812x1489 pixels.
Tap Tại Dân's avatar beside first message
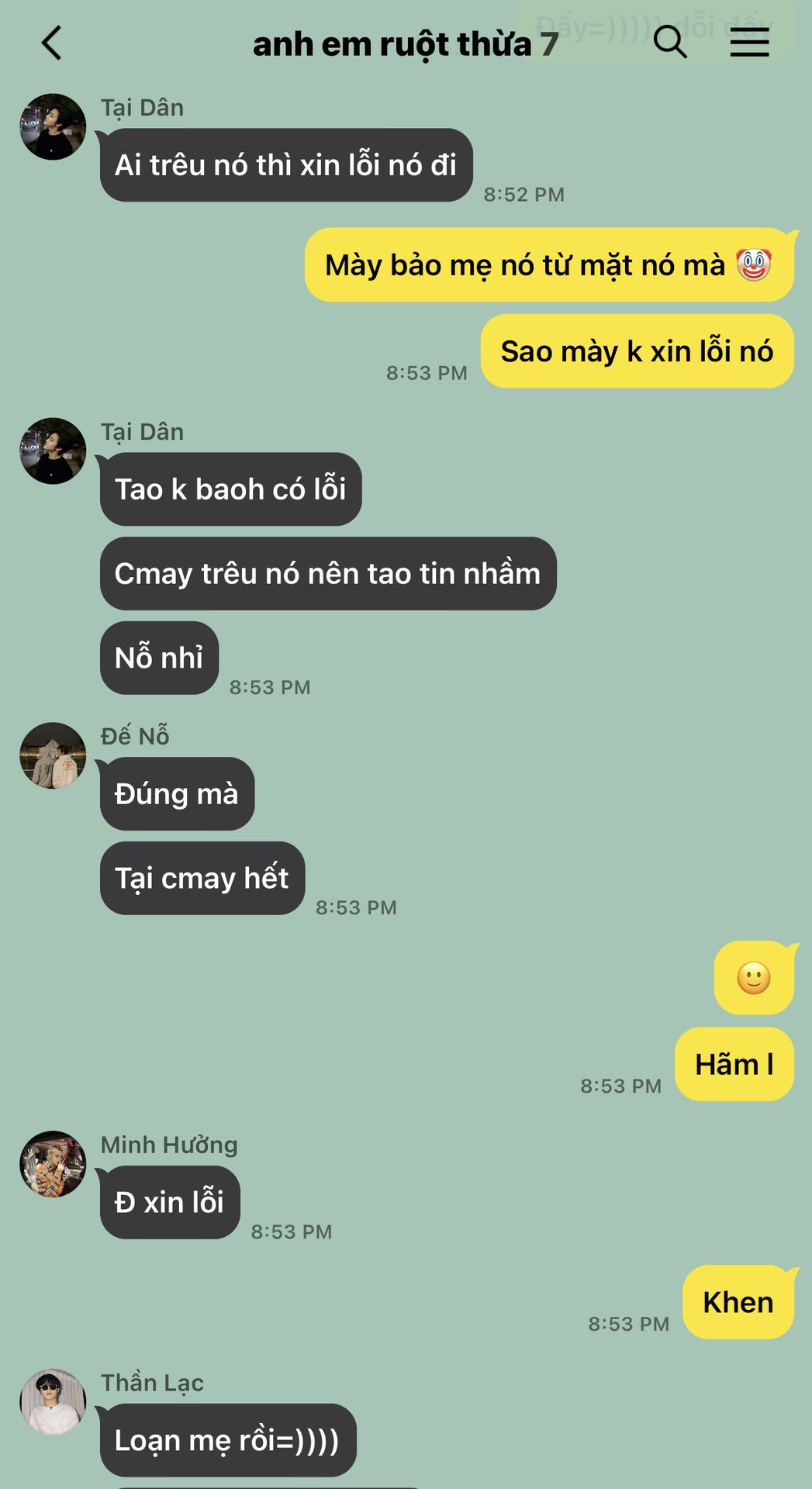(53, 127)
